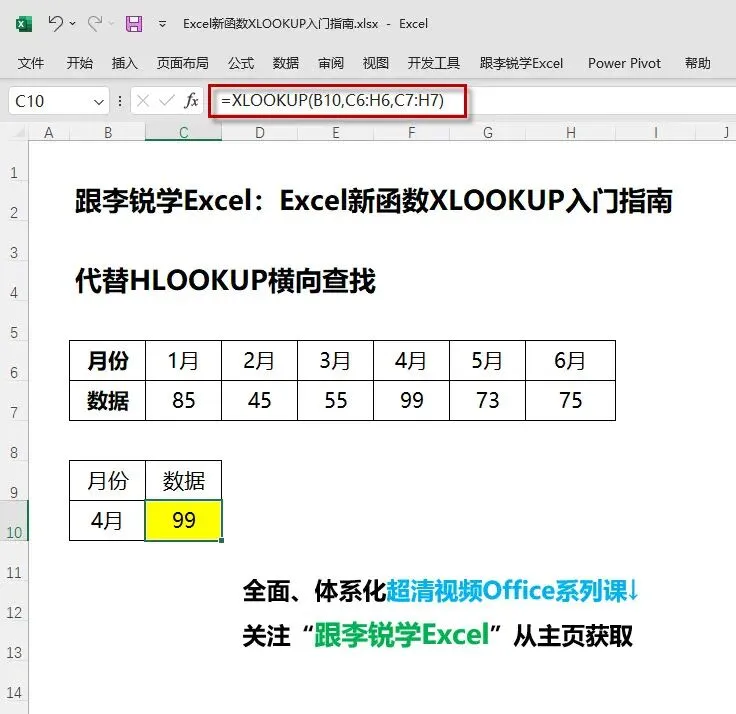
Task: Switch to the 审阅 ribbon tab
Action: (x=331, y=63)
